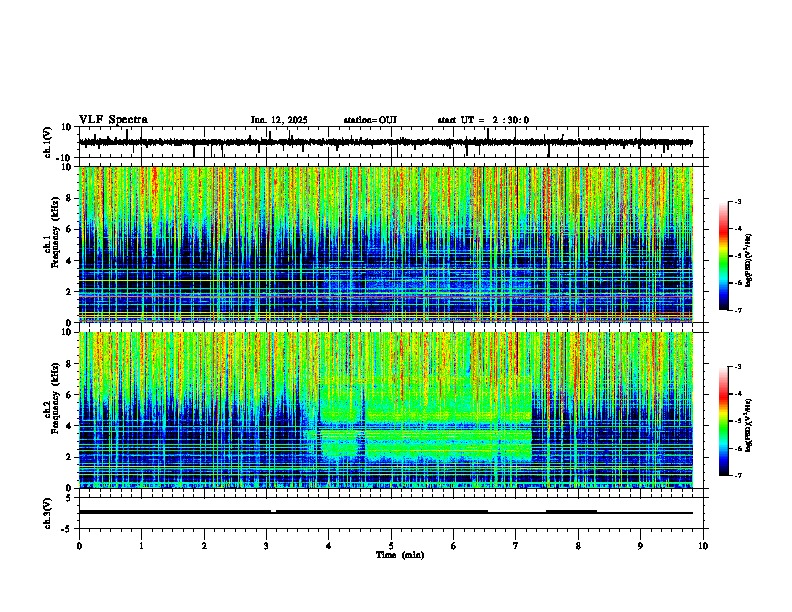
Task: Click the x-axis tick label "1"
Action: click(141, 546)
